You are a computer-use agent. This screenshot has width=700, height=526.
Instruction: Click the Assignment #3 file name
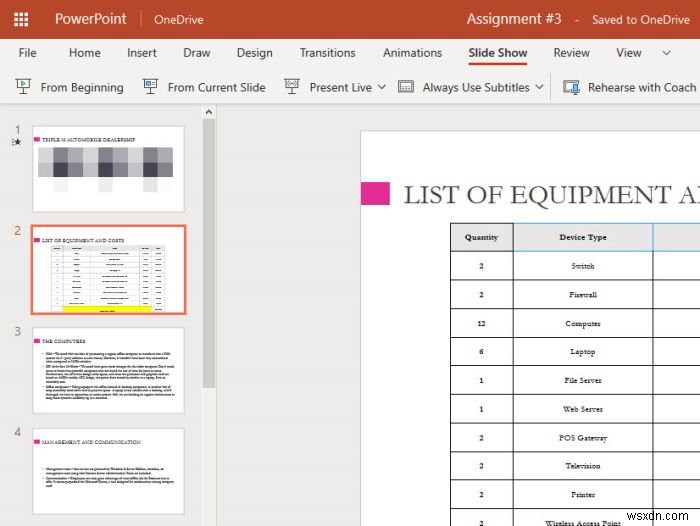(514, 19)
